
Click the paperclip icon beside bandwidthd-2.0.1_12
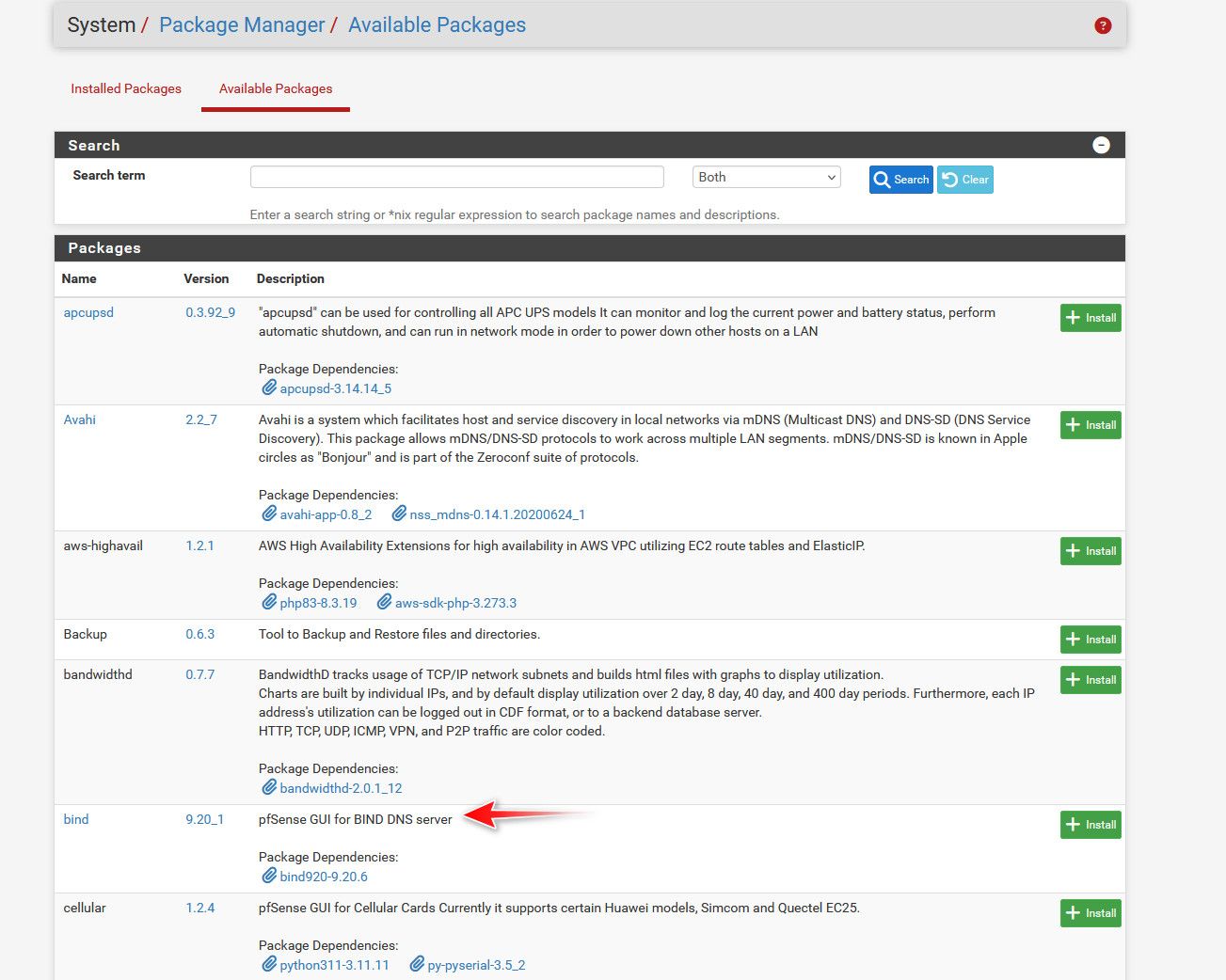click(x=269, y=787)
